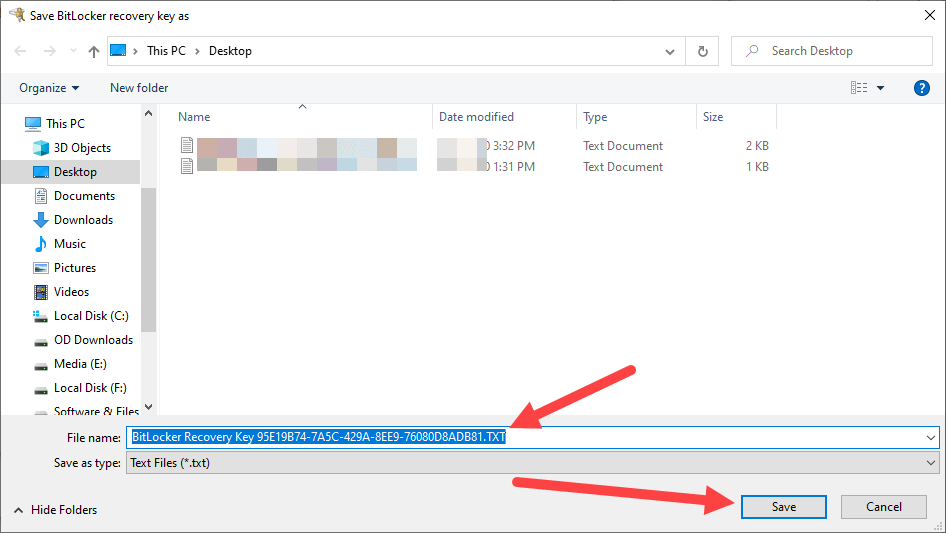The height and width of the screenshot is (533, 946).
Task: Open Local Disk (F:) in sidebar
Action: [90, 388]
